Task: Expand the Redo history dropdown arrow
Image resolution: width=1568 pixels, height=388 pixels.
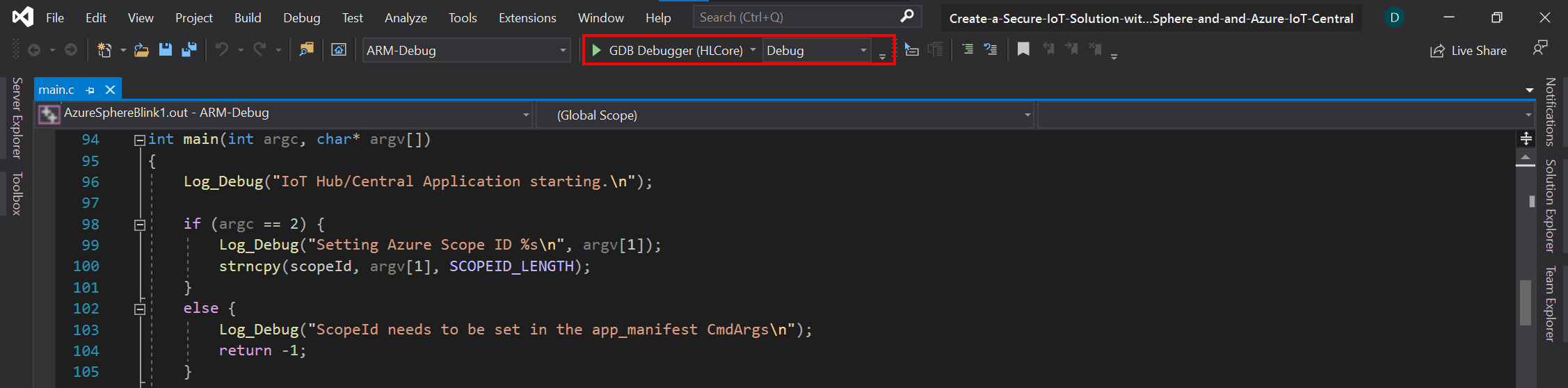Action: point(278,50)
